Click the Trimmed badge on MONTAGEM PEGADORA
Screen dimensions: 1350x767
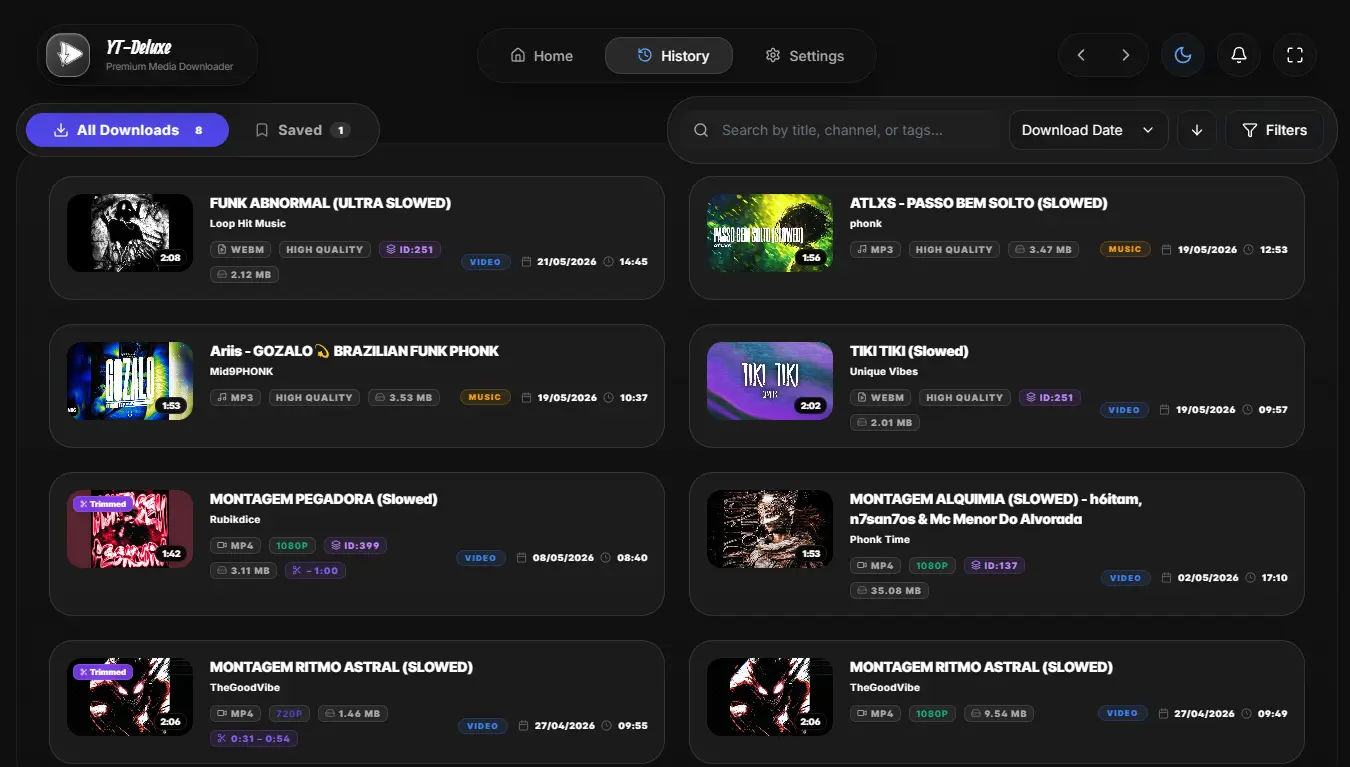point(103,504)
